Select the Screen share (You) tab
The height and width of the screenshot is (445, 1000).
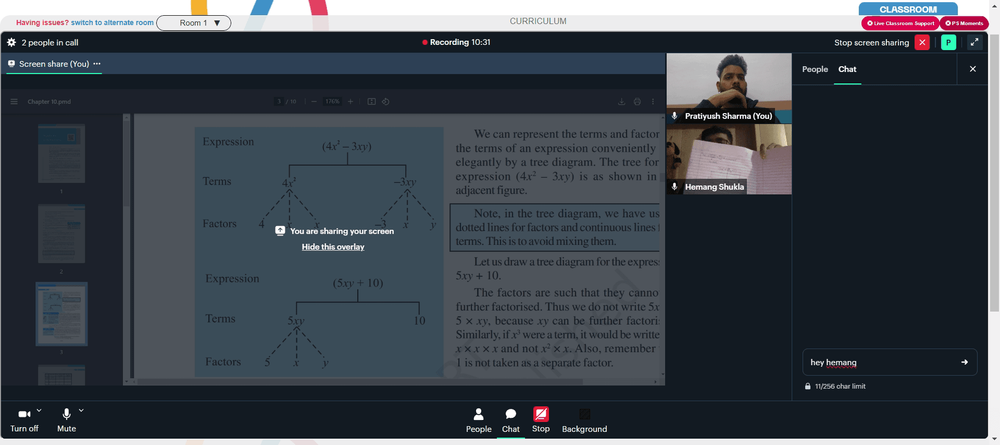(x=54, y=64)
